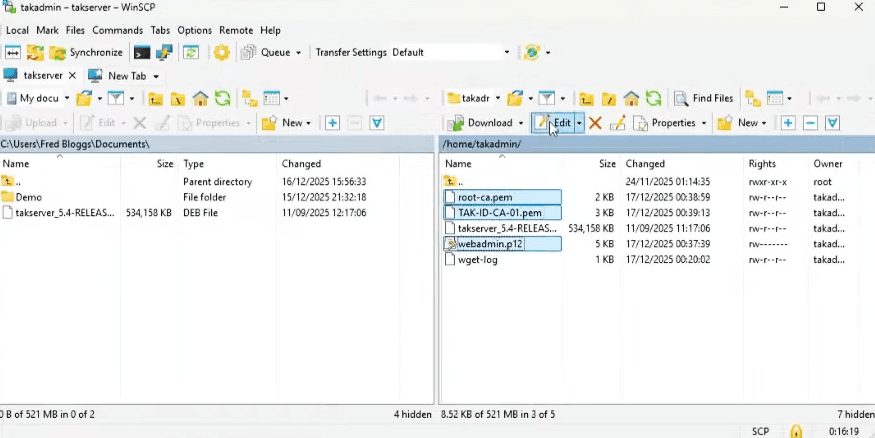875x438 pixels.
Task: Go to remote parent directory icon
Action: [x=586, y=99]
